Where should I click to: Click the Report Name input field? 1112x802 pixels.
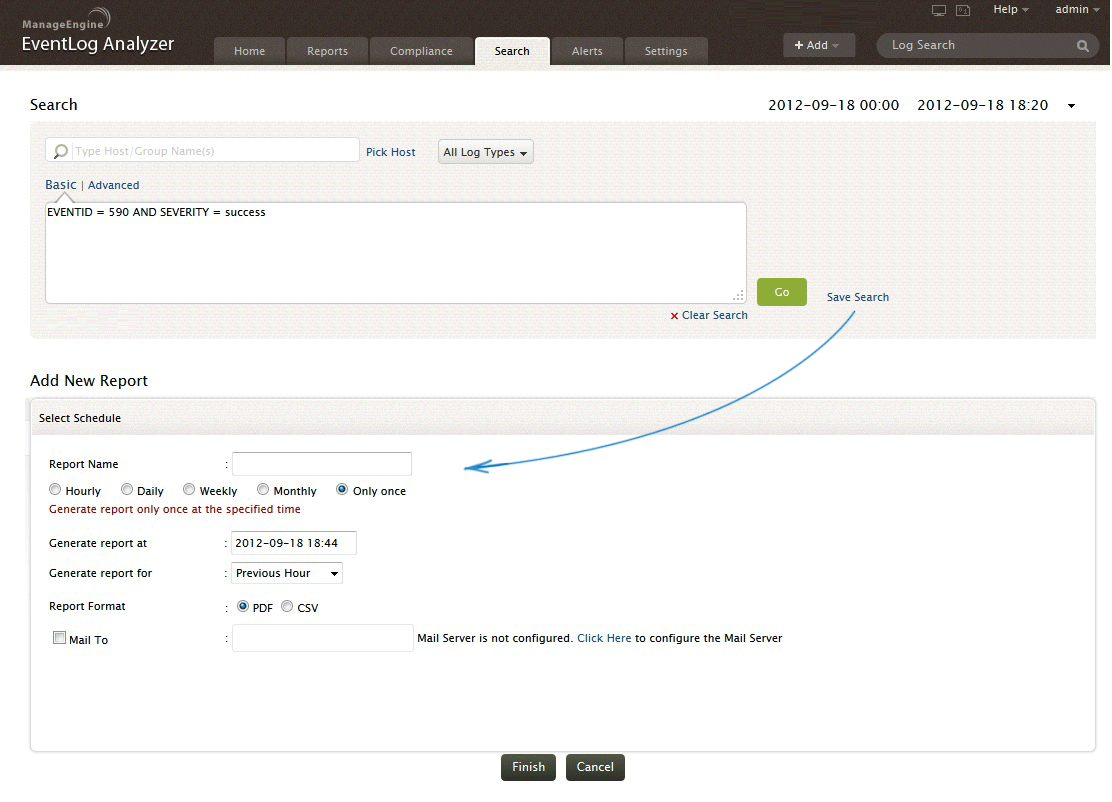pyautogui.click(x=321, y=464)
